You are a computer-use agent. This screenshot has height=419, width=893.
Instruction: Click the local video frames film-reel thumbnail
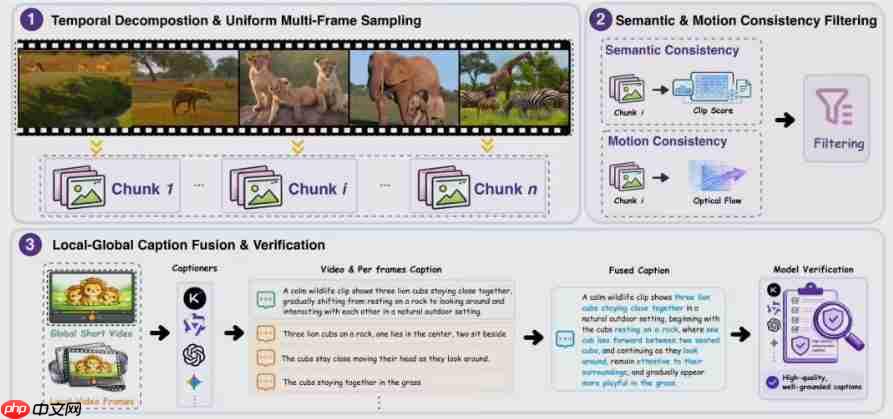tap(91, 369)
